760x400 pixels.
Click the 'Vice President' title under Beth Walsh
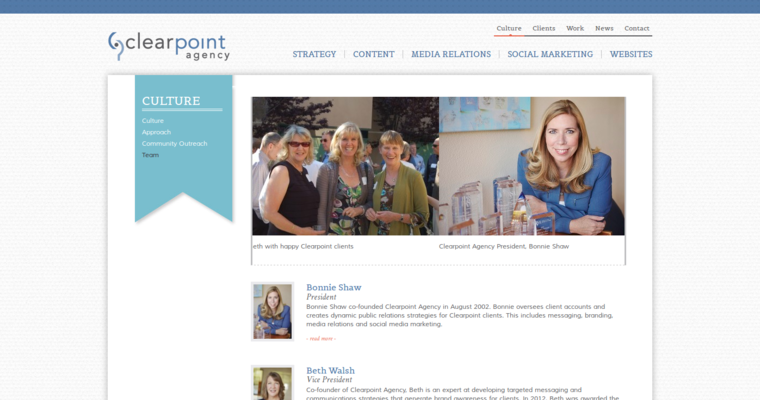pos(329,380)
